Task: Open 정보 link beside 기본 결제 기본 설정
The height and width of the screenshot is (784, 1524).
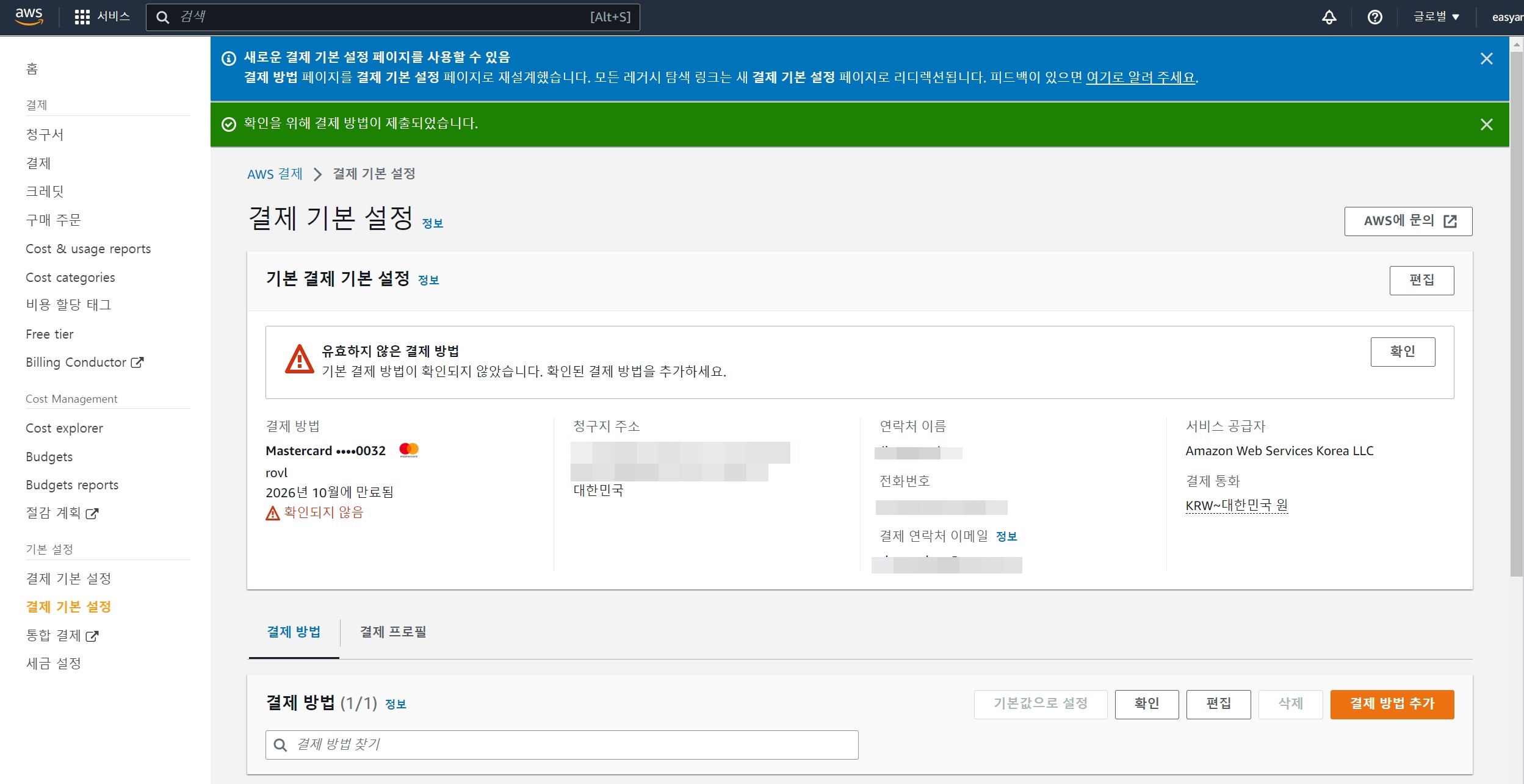Action: [428, 280]
